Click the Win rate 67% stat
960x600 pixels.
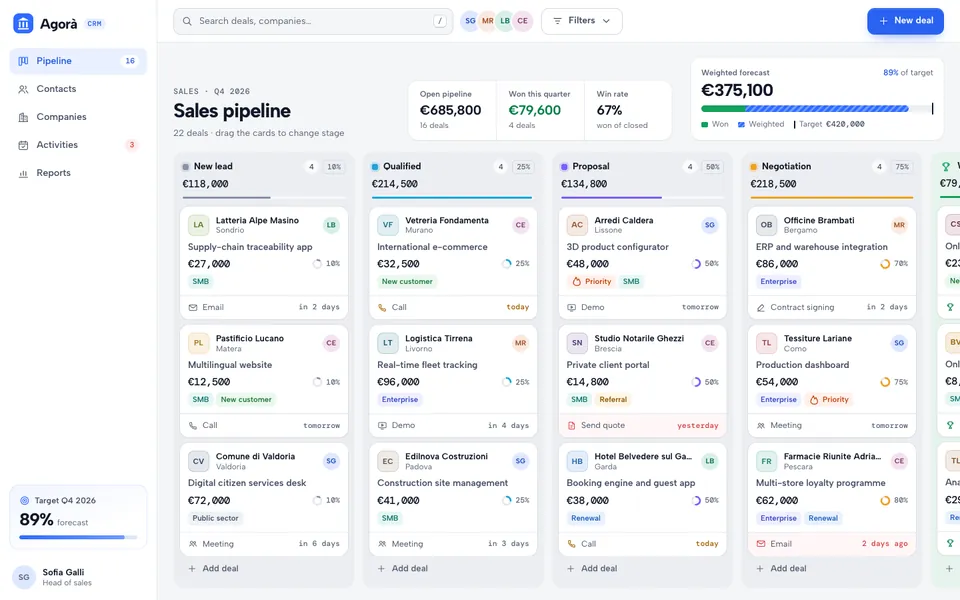tap(627, 110)
